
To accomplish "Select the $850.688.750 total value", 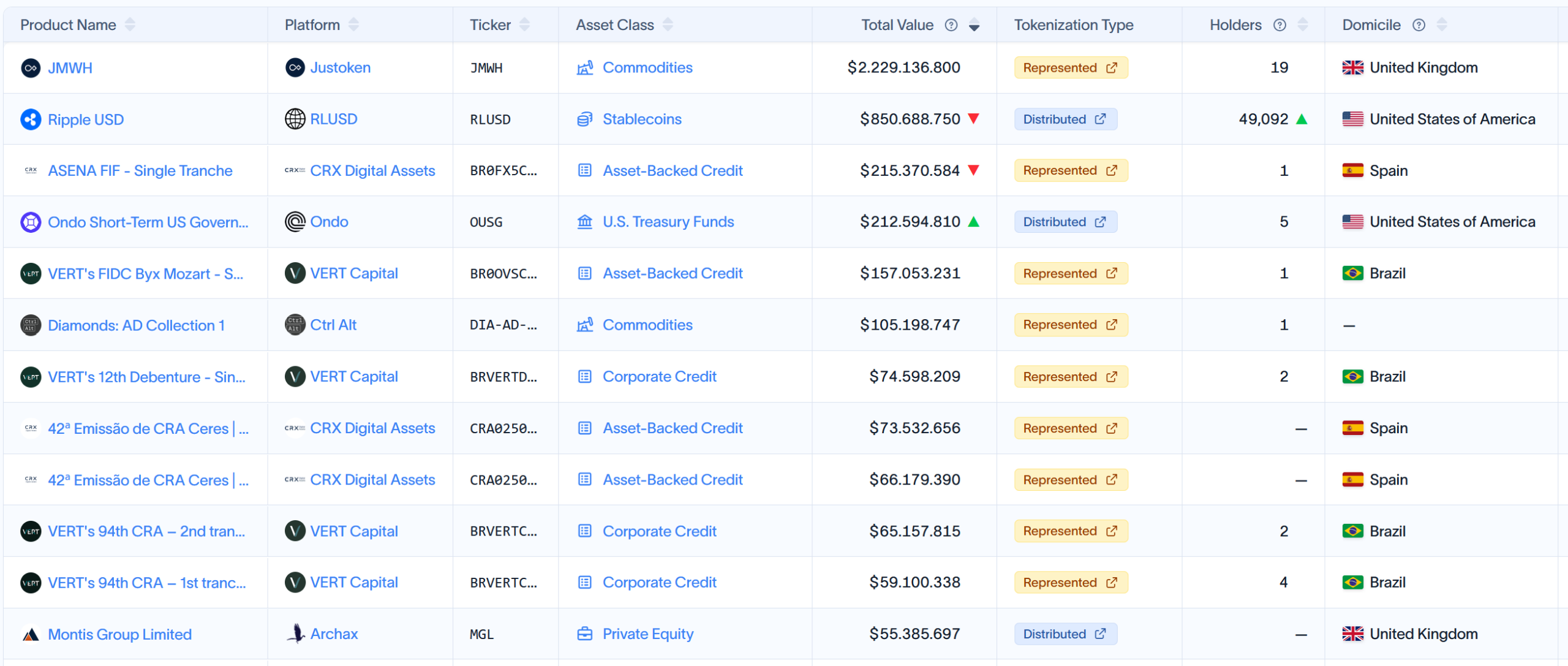I will click(910, 119).
